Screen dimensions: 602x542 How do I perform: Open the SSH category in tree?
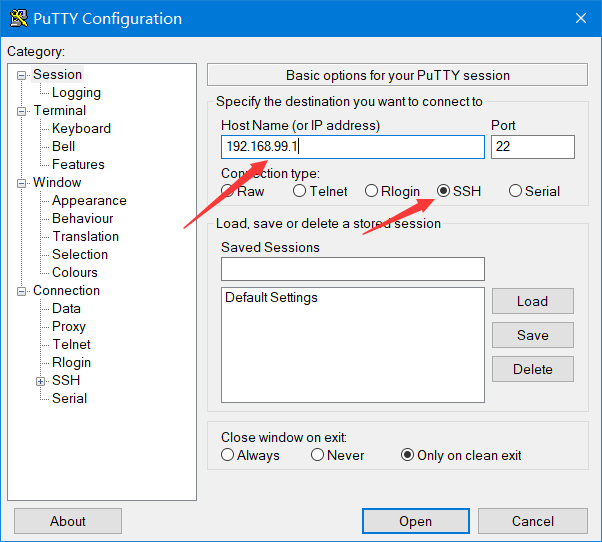pyautogui.click(x=66, y=380)
